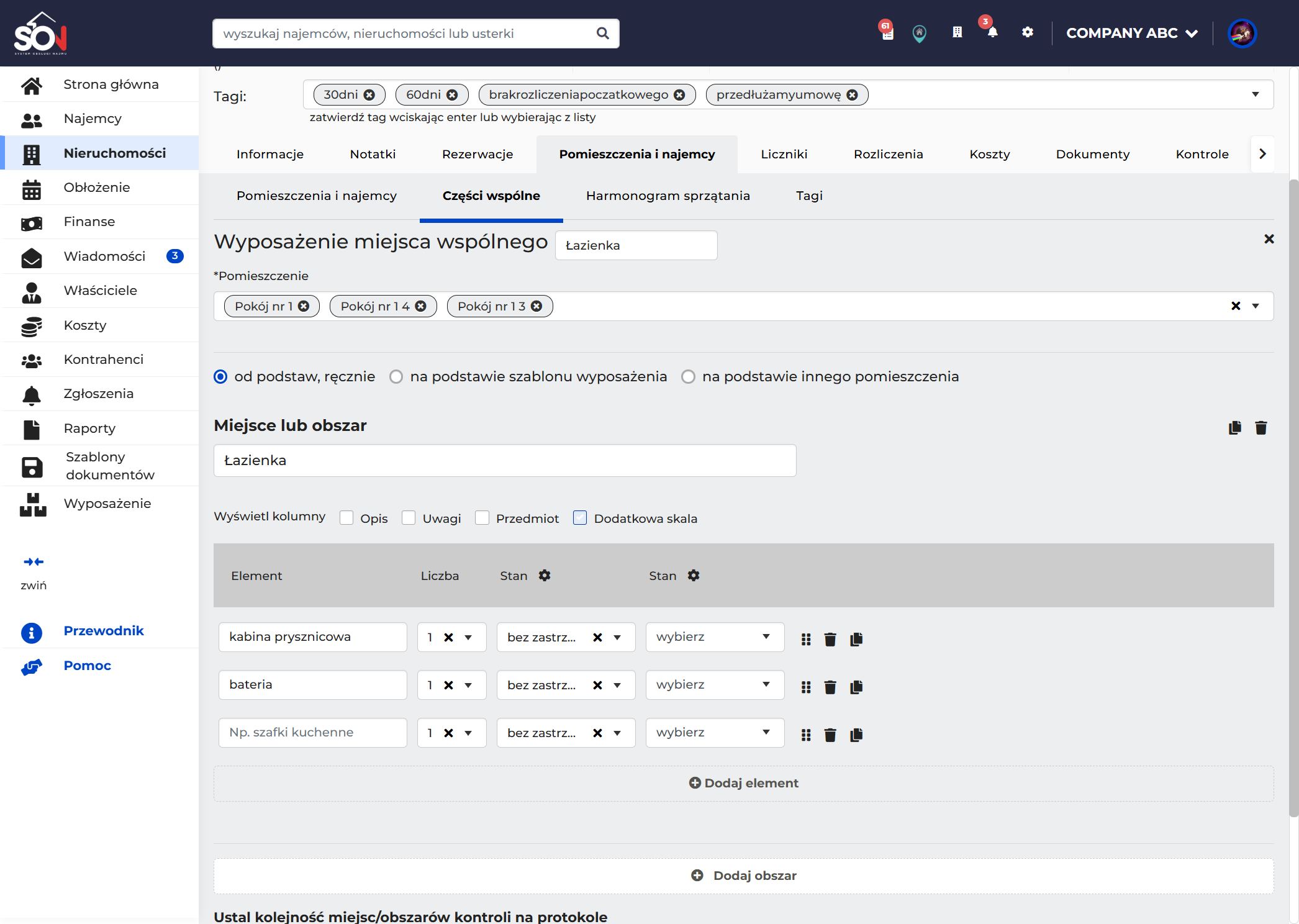Open settings gear of first Stan column

545,576
